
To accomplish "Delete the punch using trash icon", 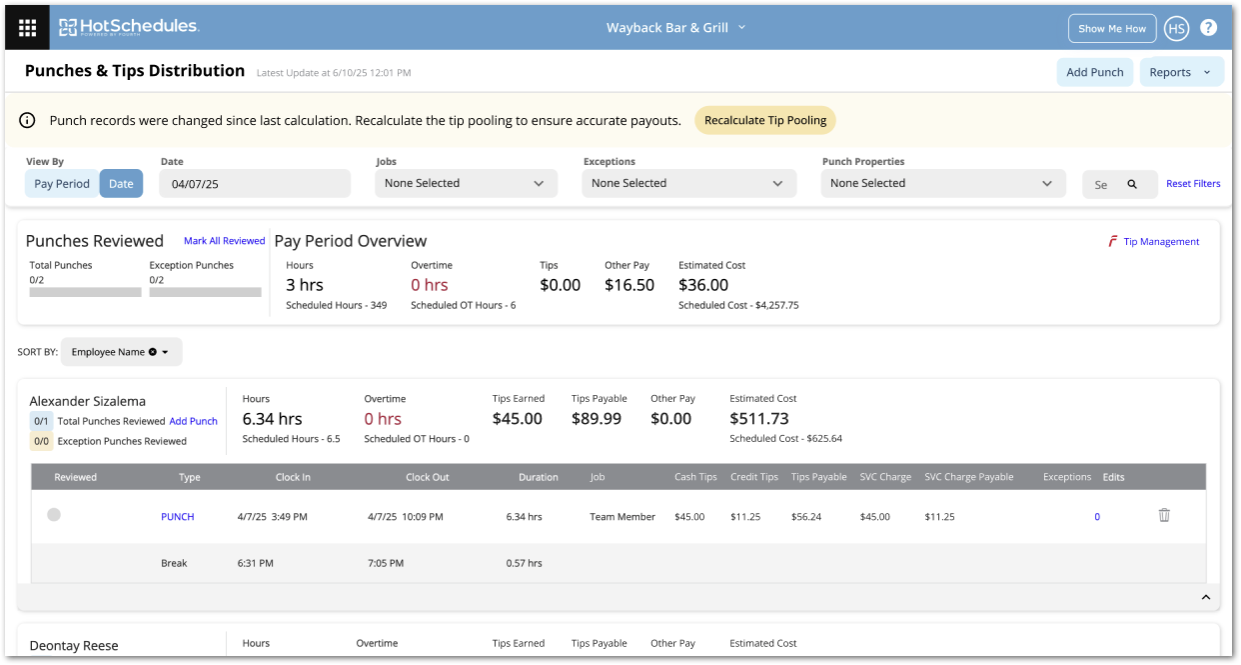I will pos(1164,515).
